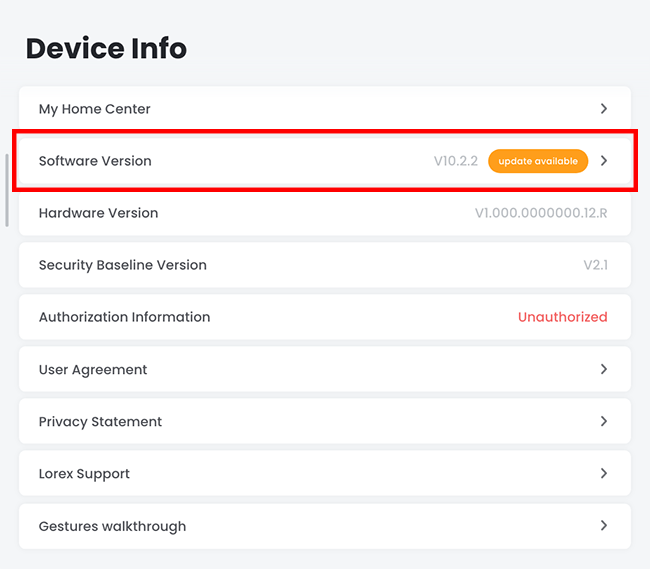
Task: Select the V1.000.0000000.12.R hardware value
Action: coord(540,213)
